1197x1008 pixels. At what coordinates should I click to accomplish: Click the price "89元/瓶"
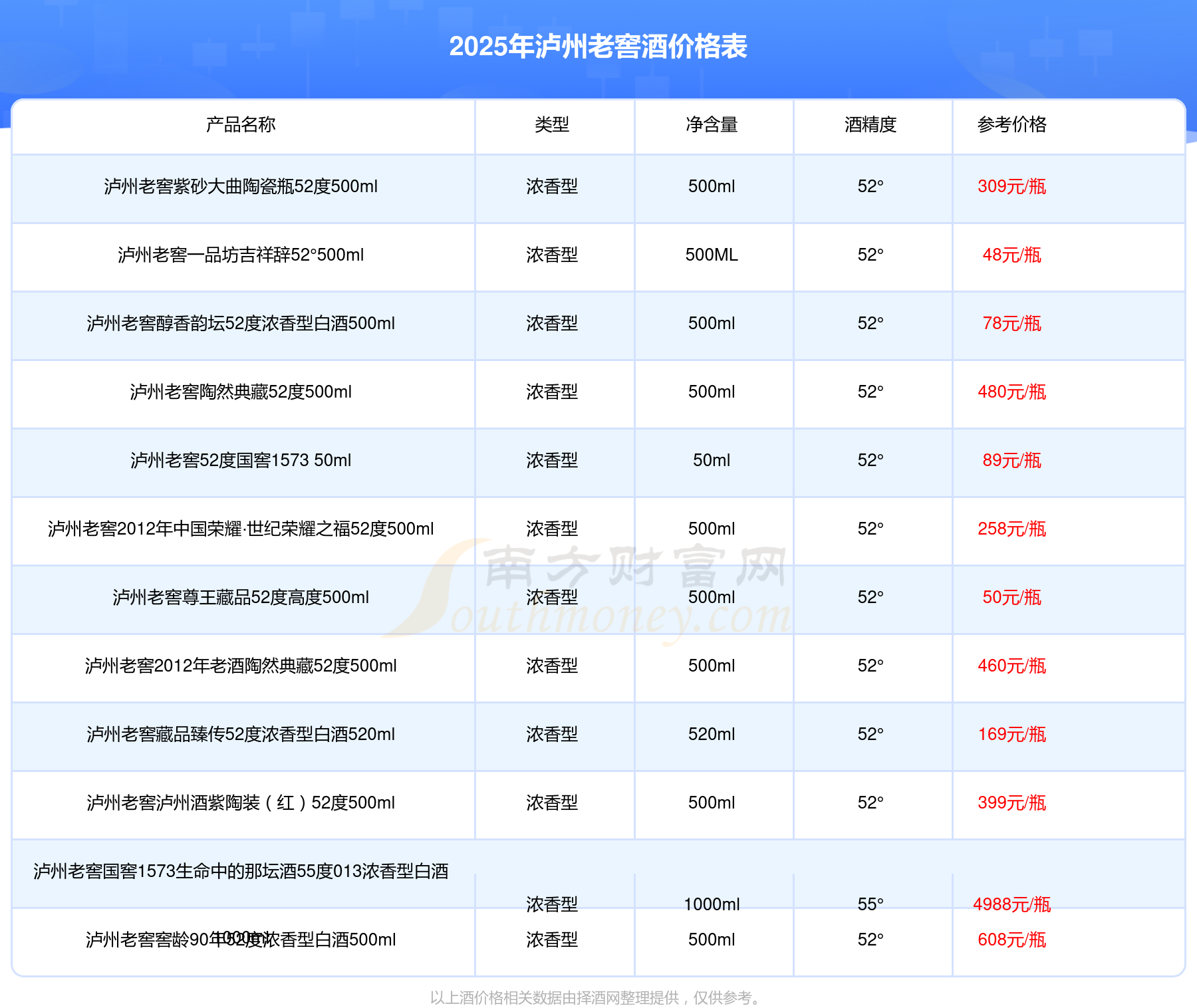tap(1012, 460)
